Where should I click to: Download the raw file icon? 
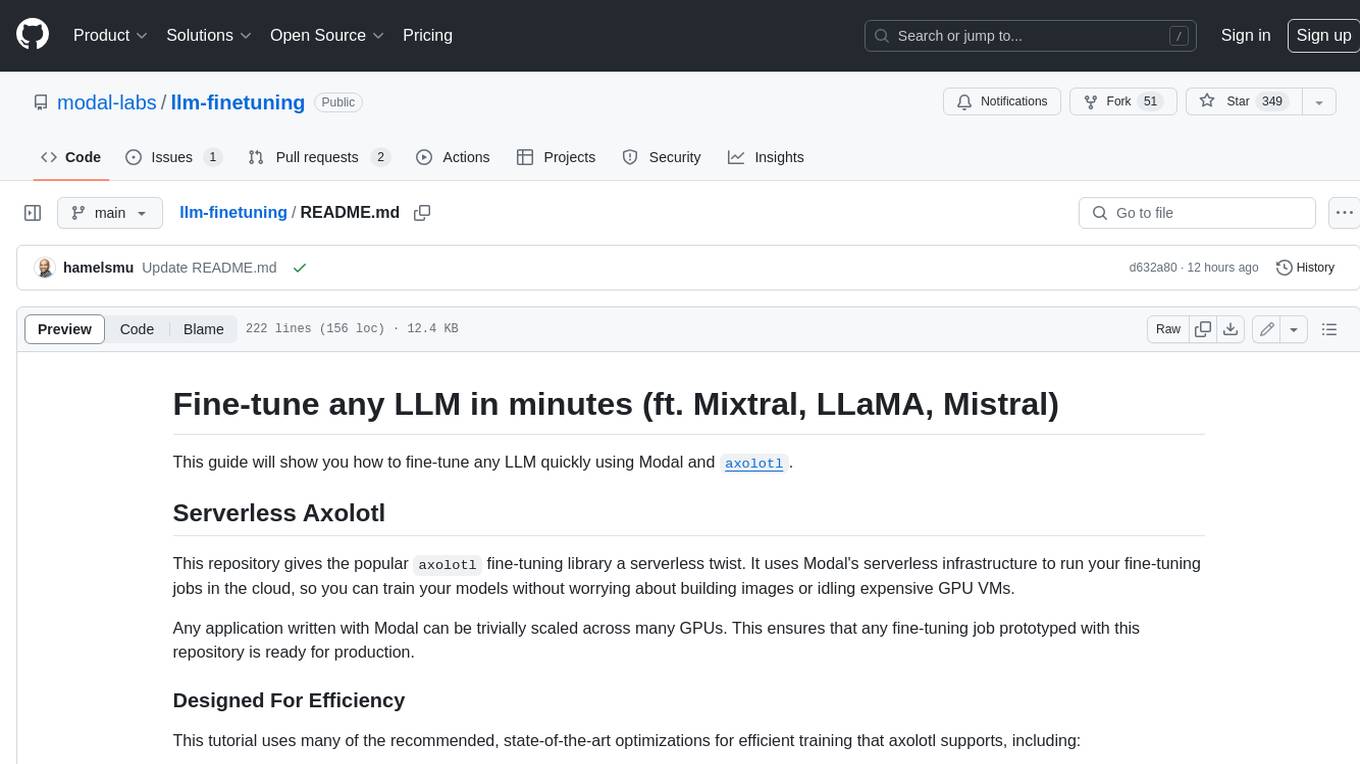1231,329
